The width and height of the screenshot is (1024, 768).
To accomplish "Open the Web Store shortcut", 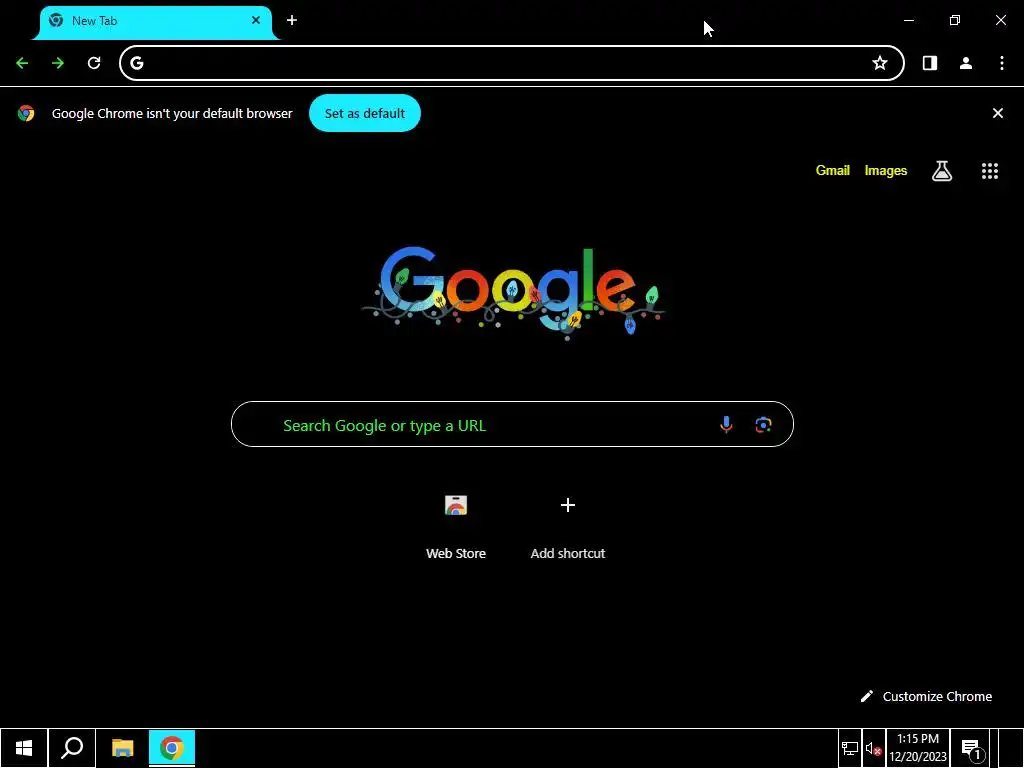I will coord(456,526).
